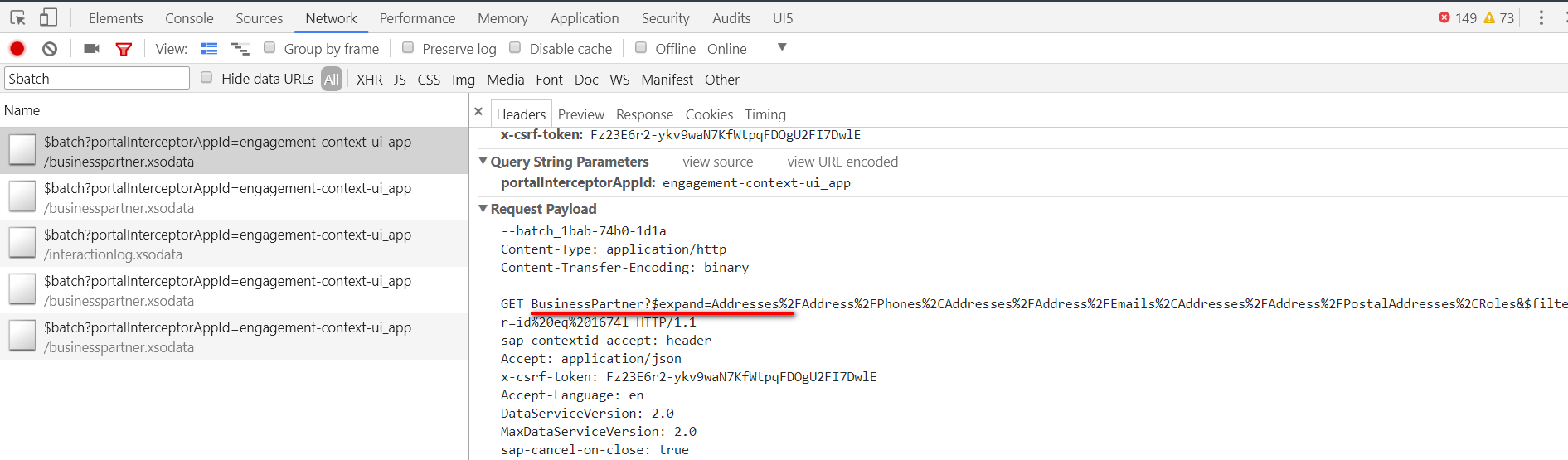Filter requests by Doc
The height and width of the screenshot is (460, 1568).
click(x=586, y=80)
